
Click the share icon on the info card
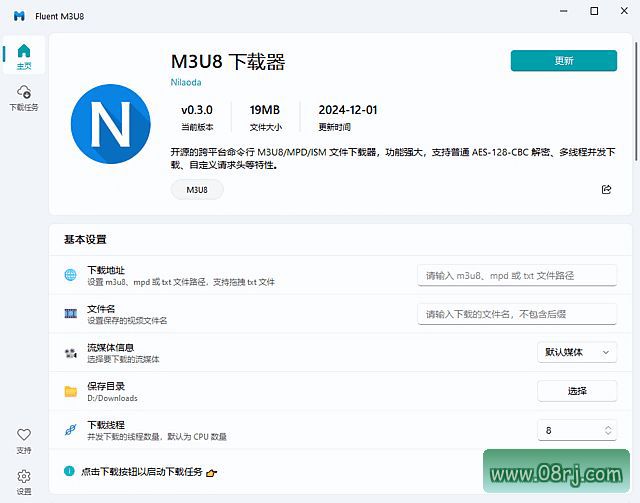click(x=606, y=189)
